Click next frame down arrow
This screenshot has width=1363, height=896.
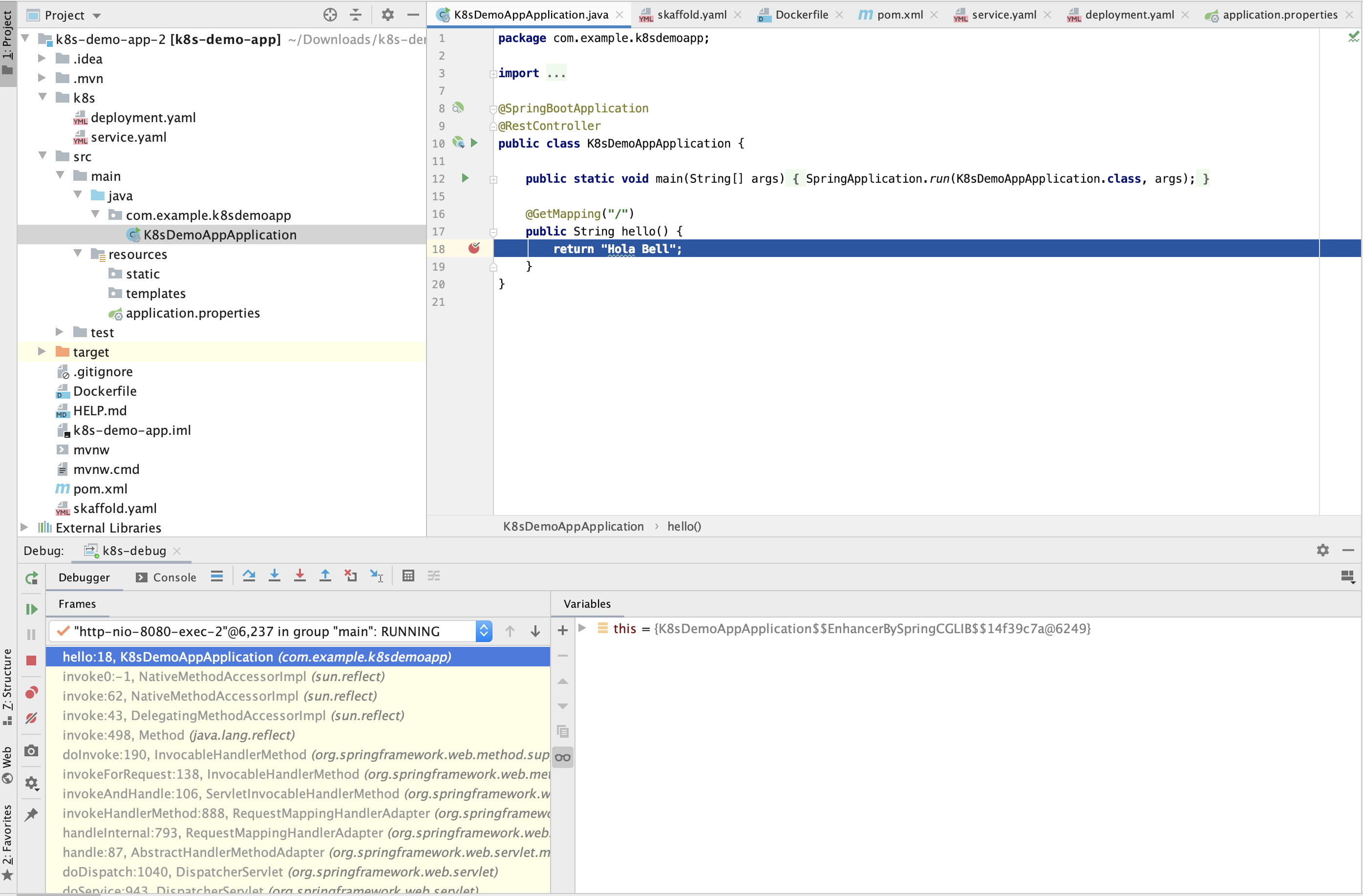tap(535, 631)
